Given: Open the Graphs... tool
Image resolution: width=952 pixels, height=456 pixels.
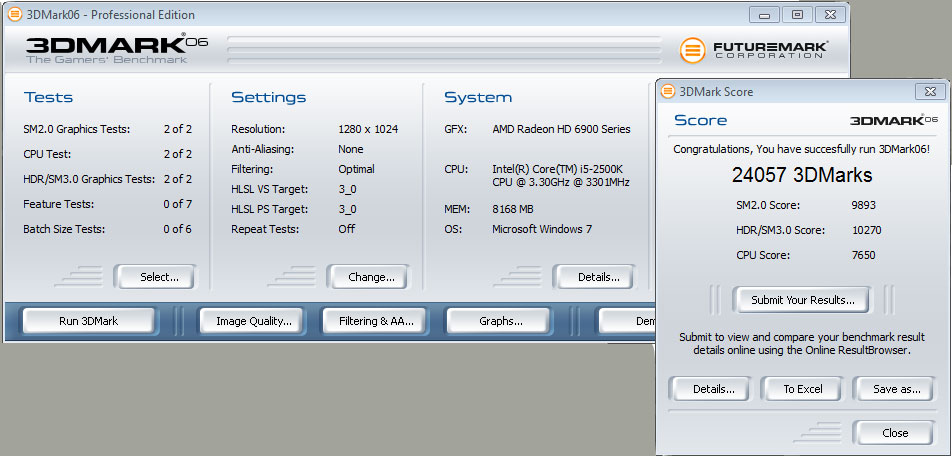Looking at the screenshot, I should click(500, 321).
